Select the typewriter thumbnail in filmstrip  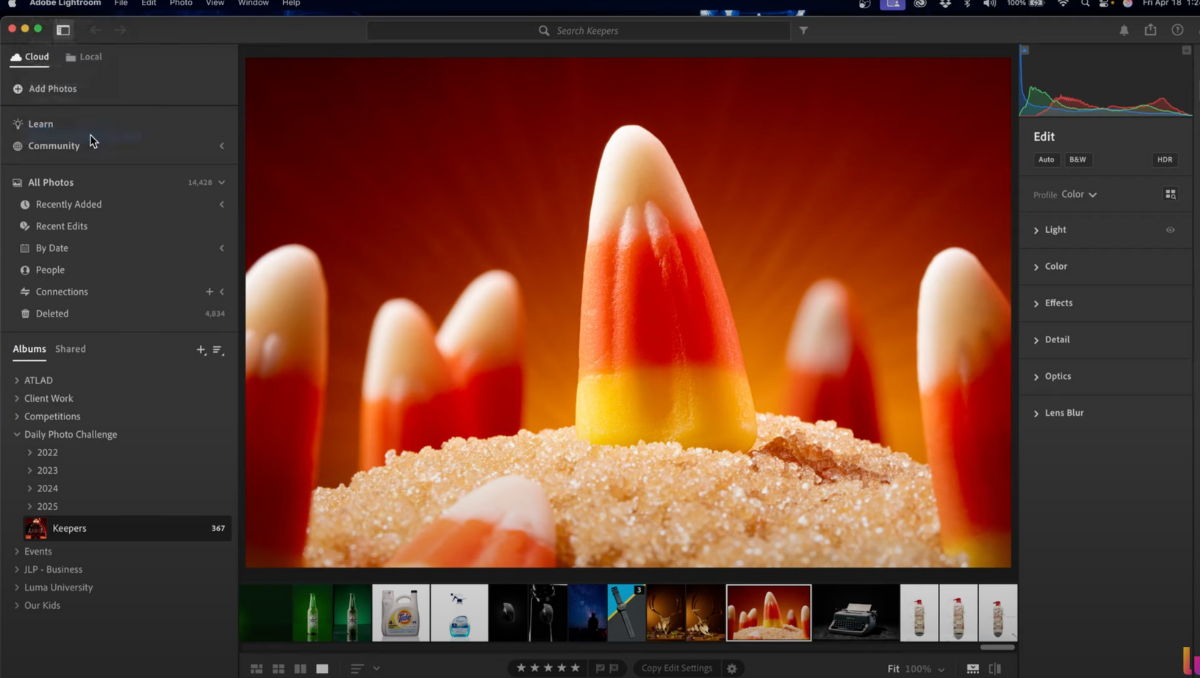(x=855, y=613)
